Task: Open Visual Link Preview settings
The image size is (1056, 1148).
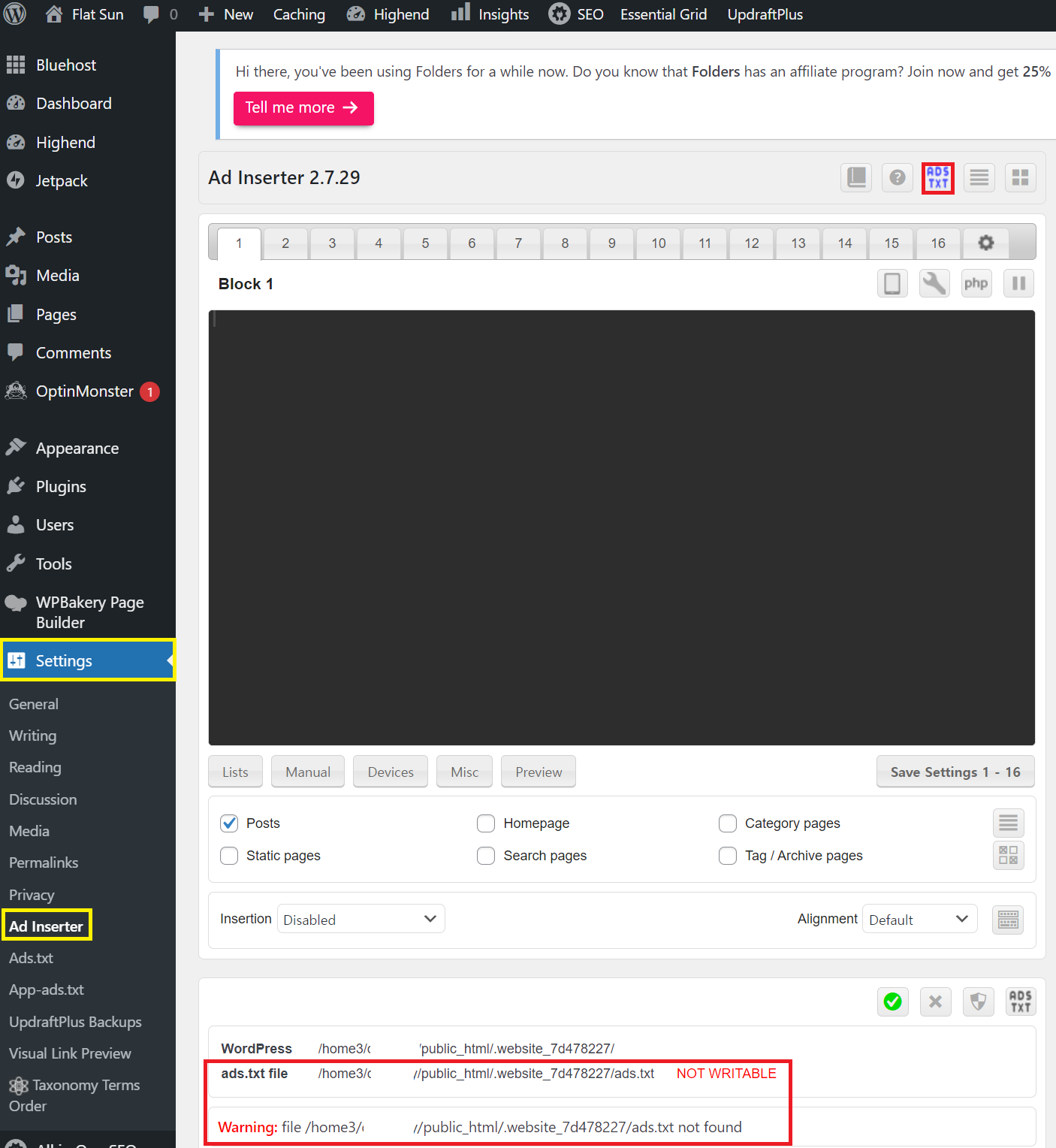Action: [x=70, y=1053]
